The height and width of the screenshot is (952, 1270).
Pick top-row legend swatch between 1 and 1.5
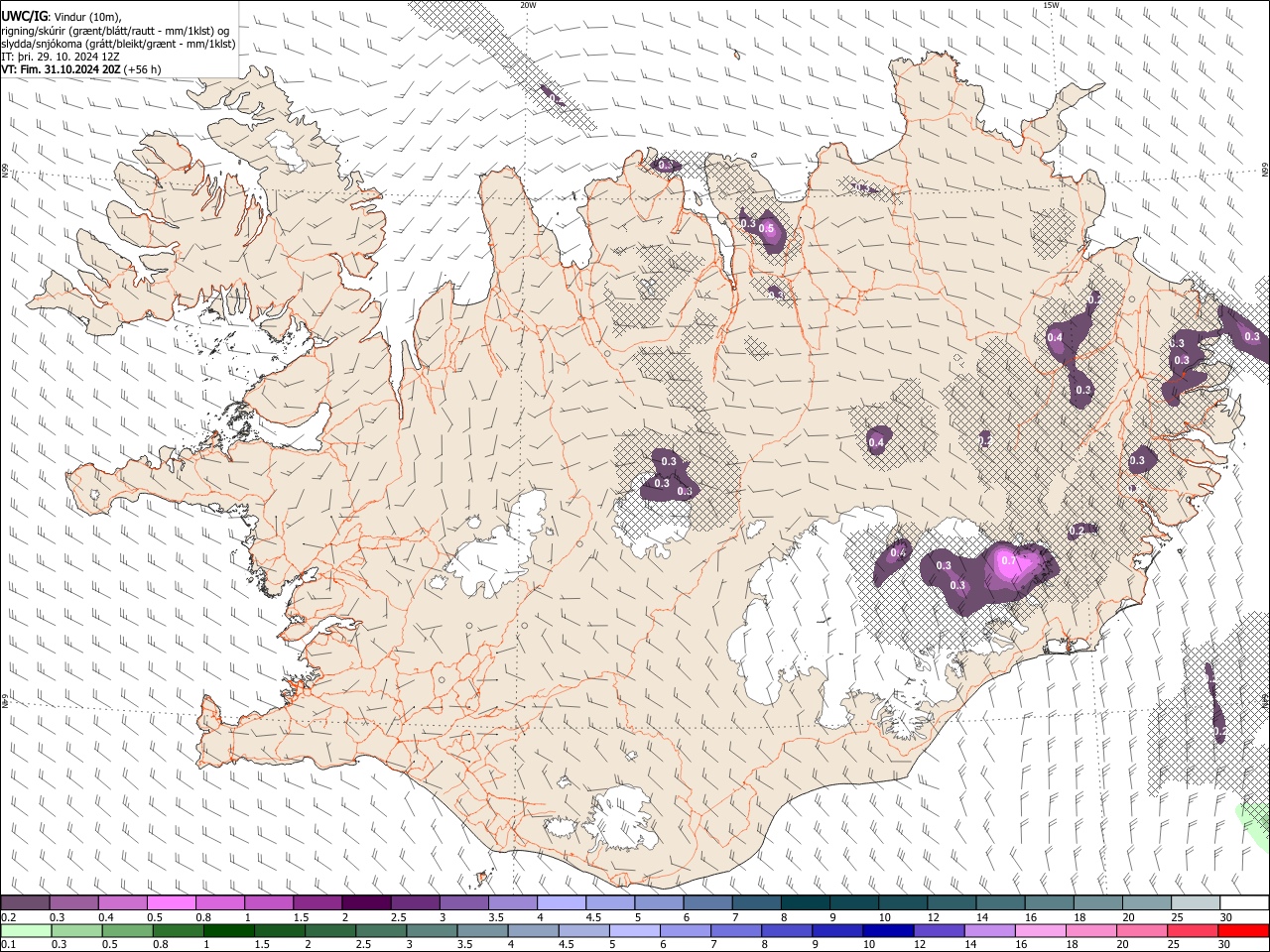269,903
